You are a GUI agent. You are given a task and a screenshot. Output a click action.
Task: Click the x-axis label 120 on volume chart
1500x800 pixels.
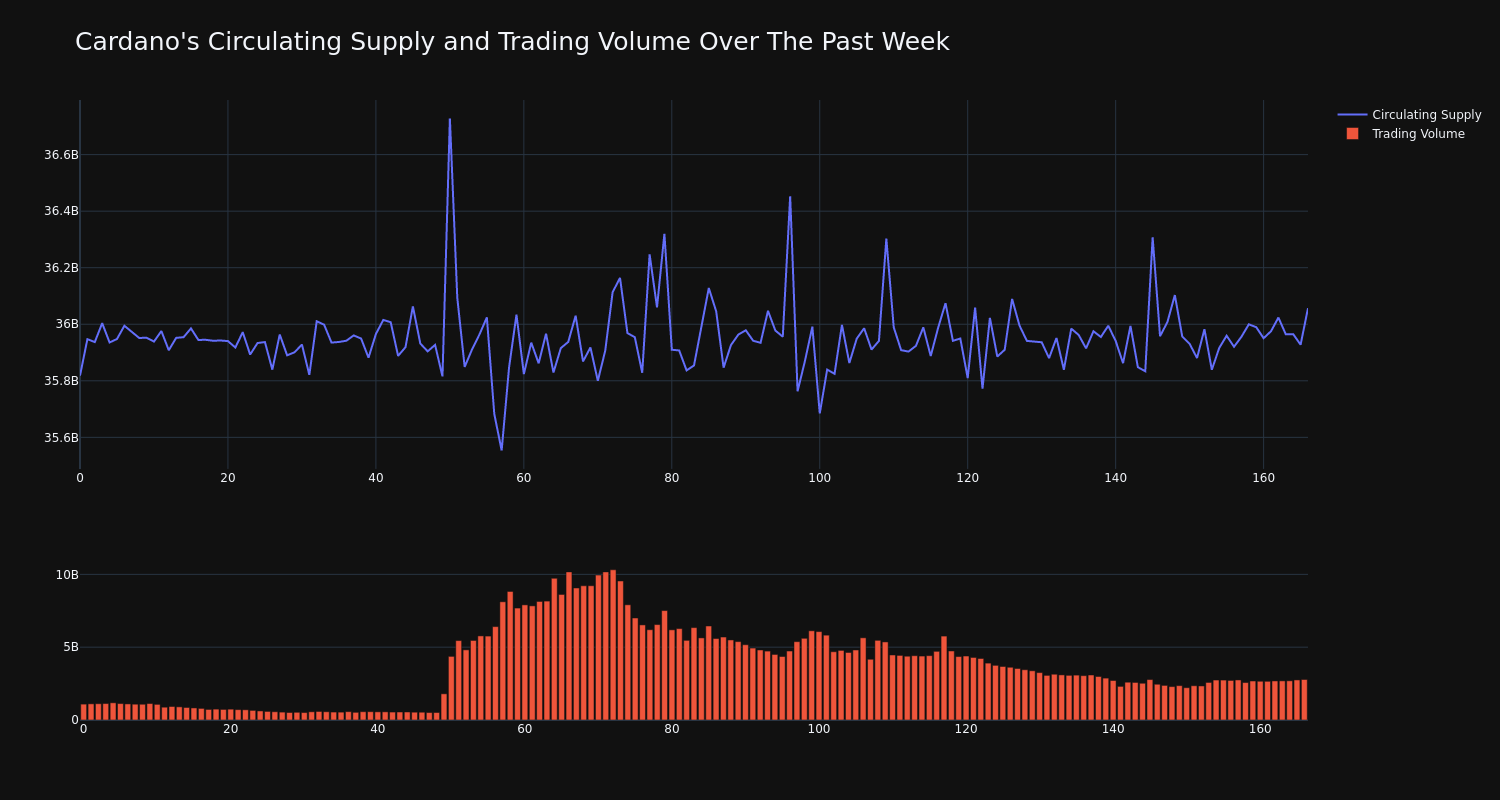tap(966, 729)
